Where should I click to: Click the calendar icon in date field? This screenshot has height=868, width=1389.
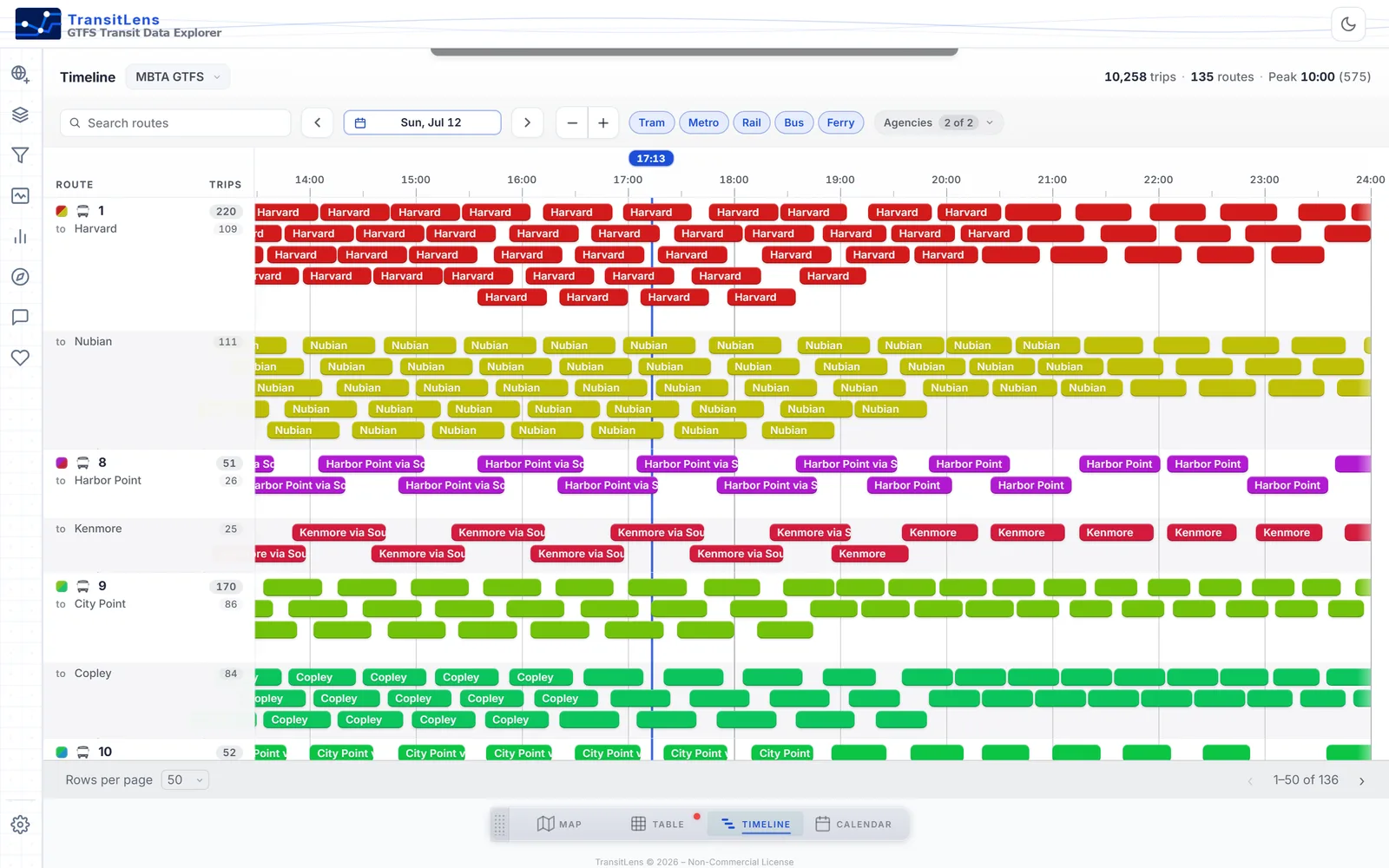point(360,123)
